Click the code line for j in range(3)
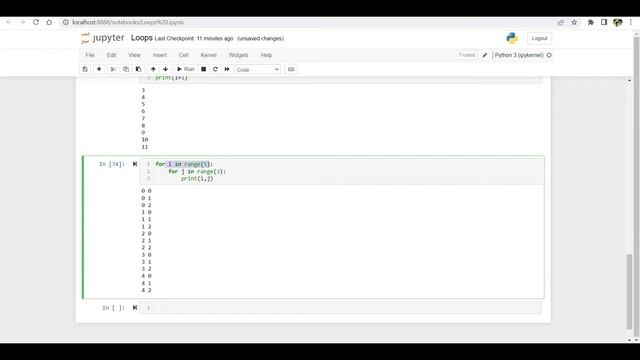 (197, 171)
